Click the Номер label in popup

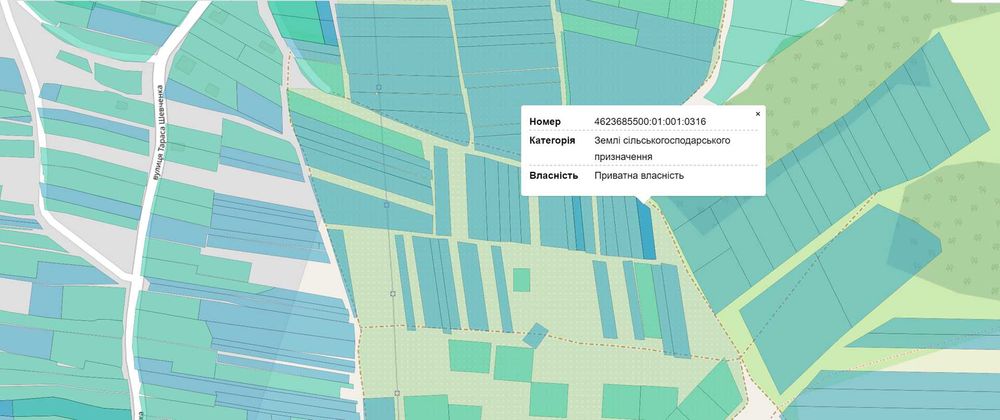pyautogui.click(x=545, y=121)
